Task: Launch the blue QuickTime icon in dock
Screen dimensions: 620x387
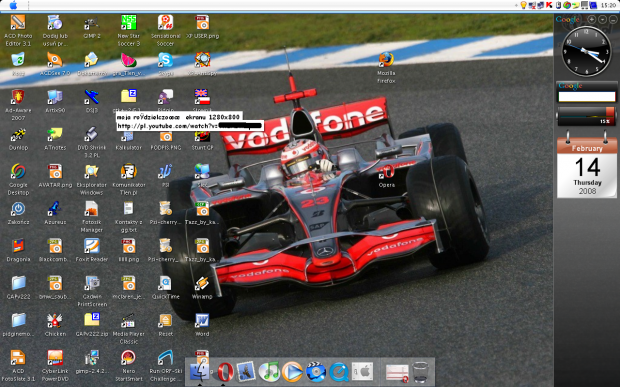Action: point(339,372)
